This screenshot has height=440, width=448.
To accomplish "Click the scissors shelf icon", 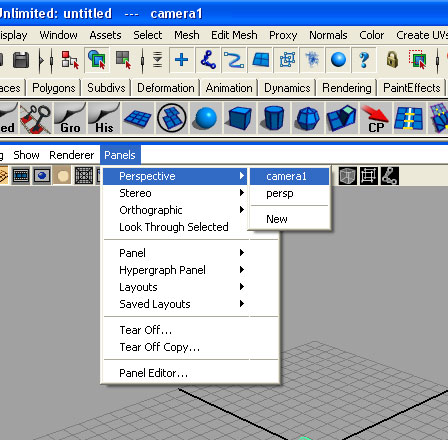I will (35, 118).
